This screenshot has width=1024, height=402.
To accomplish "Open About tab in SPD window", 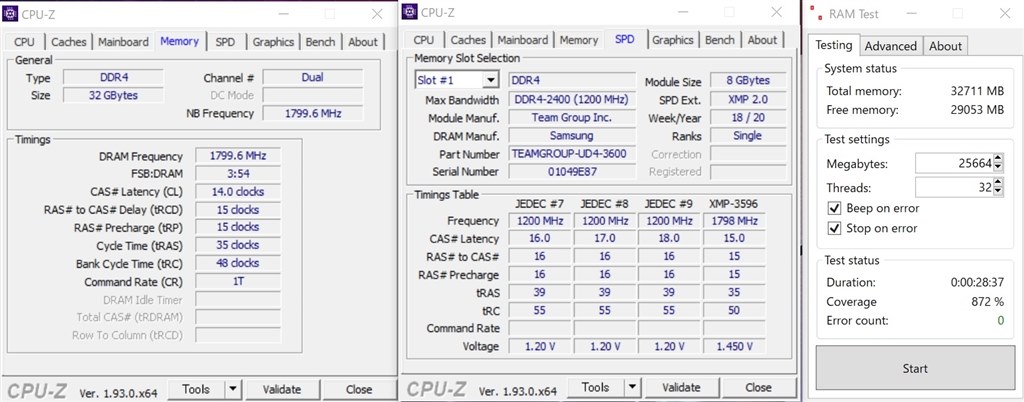I will click(762, 40).
